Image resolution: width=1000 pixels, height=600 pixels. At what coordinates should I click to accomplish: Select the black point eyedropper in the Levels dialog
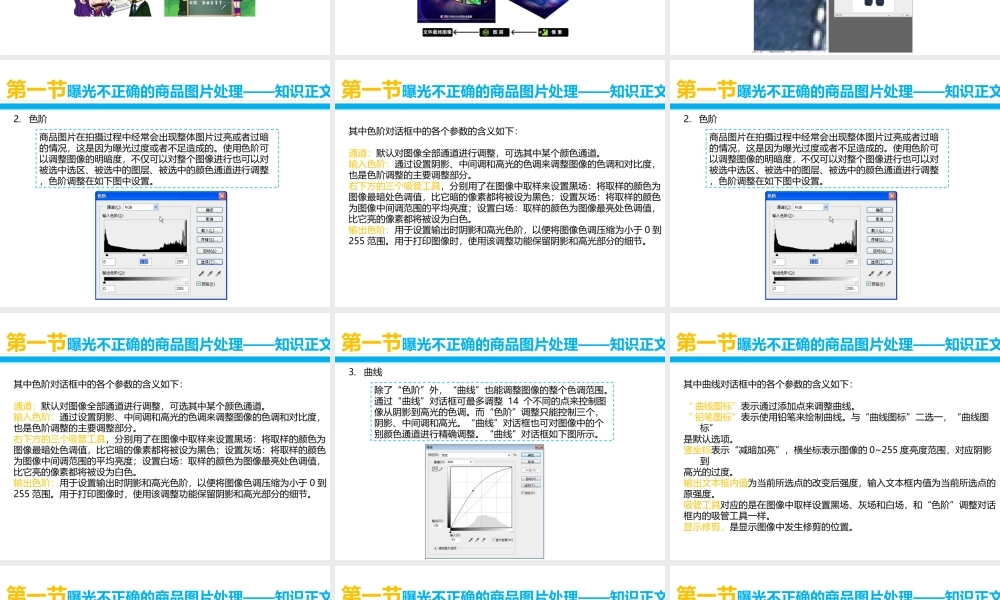click(201, 273)
